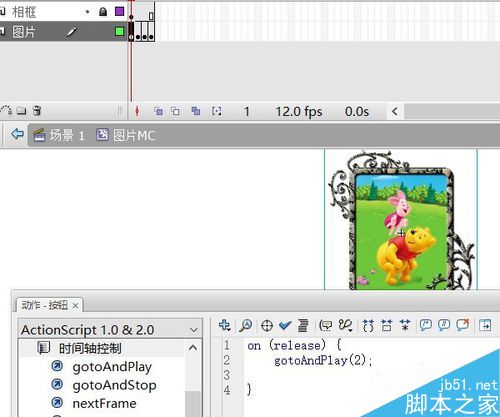The image size is (500, 417).
Task: Click purple outline swatch of 相框 layer
Action: [119, 12]
